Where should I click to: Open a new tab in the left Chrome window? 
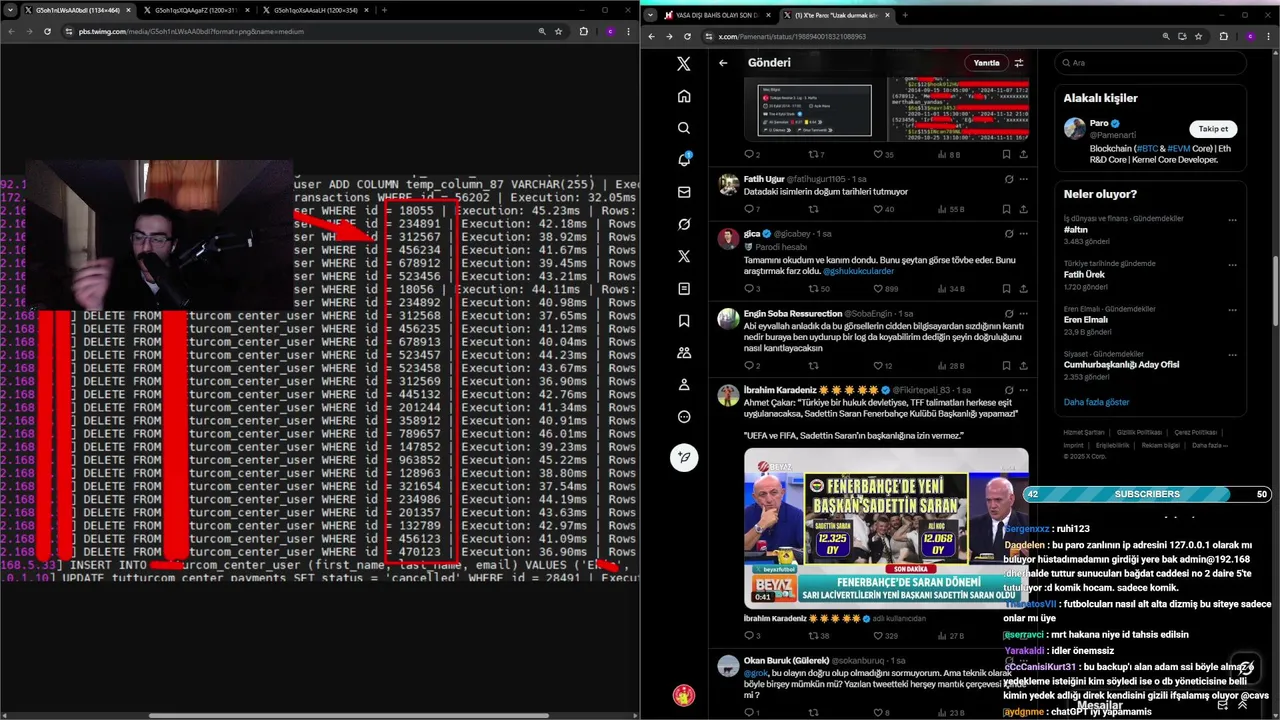(384, 10)
